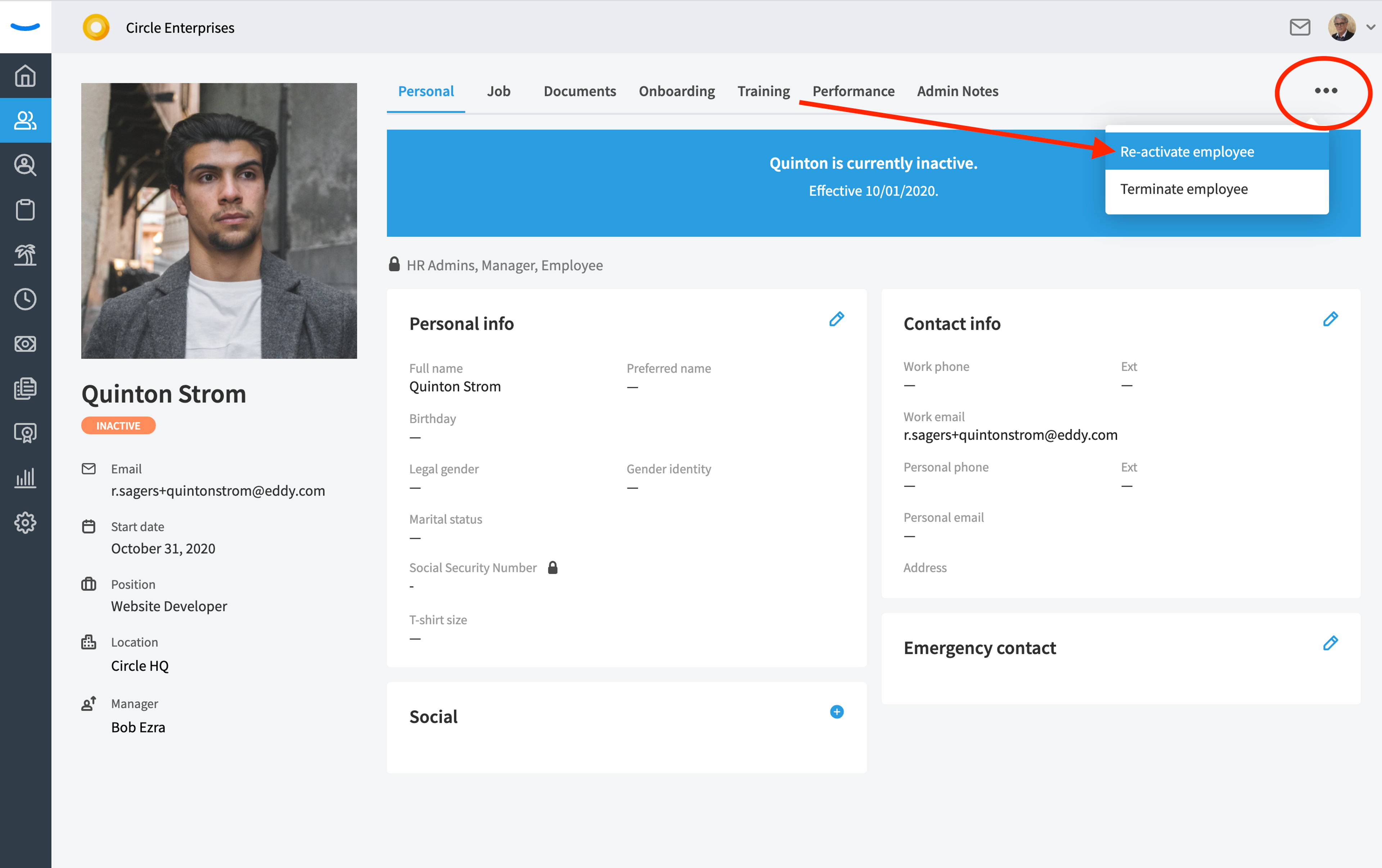Click the Circle Enterprises company logo
1382x868 pixels.
tap(96, 27)
